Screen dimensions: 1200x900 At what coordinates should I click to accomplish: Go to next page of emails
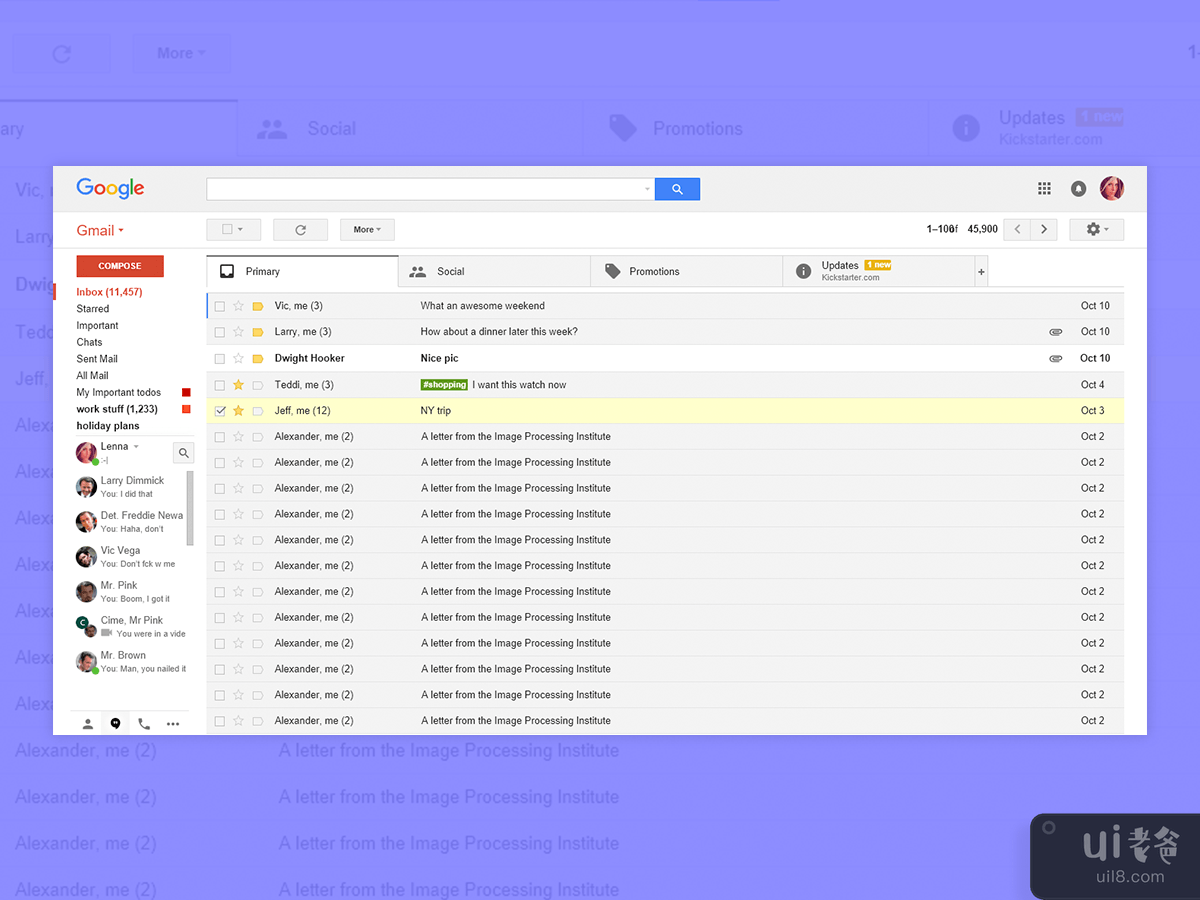pyautogui.click(x=1044, y=230)
